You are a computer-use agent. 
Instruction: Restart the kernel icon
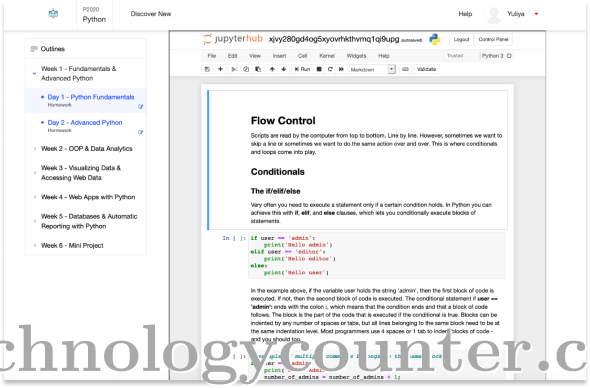[x=330, y=69]
